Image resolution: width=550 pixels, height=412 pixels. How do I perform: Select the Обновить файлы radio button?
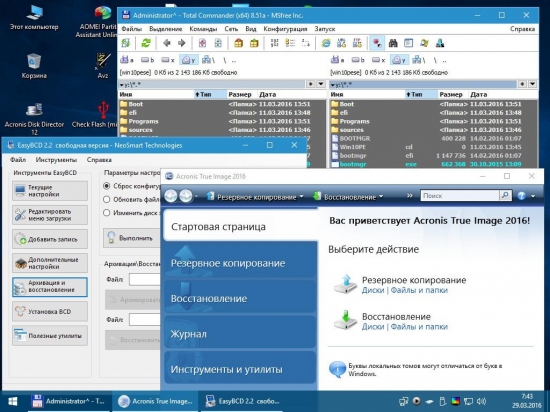(107, 200)
